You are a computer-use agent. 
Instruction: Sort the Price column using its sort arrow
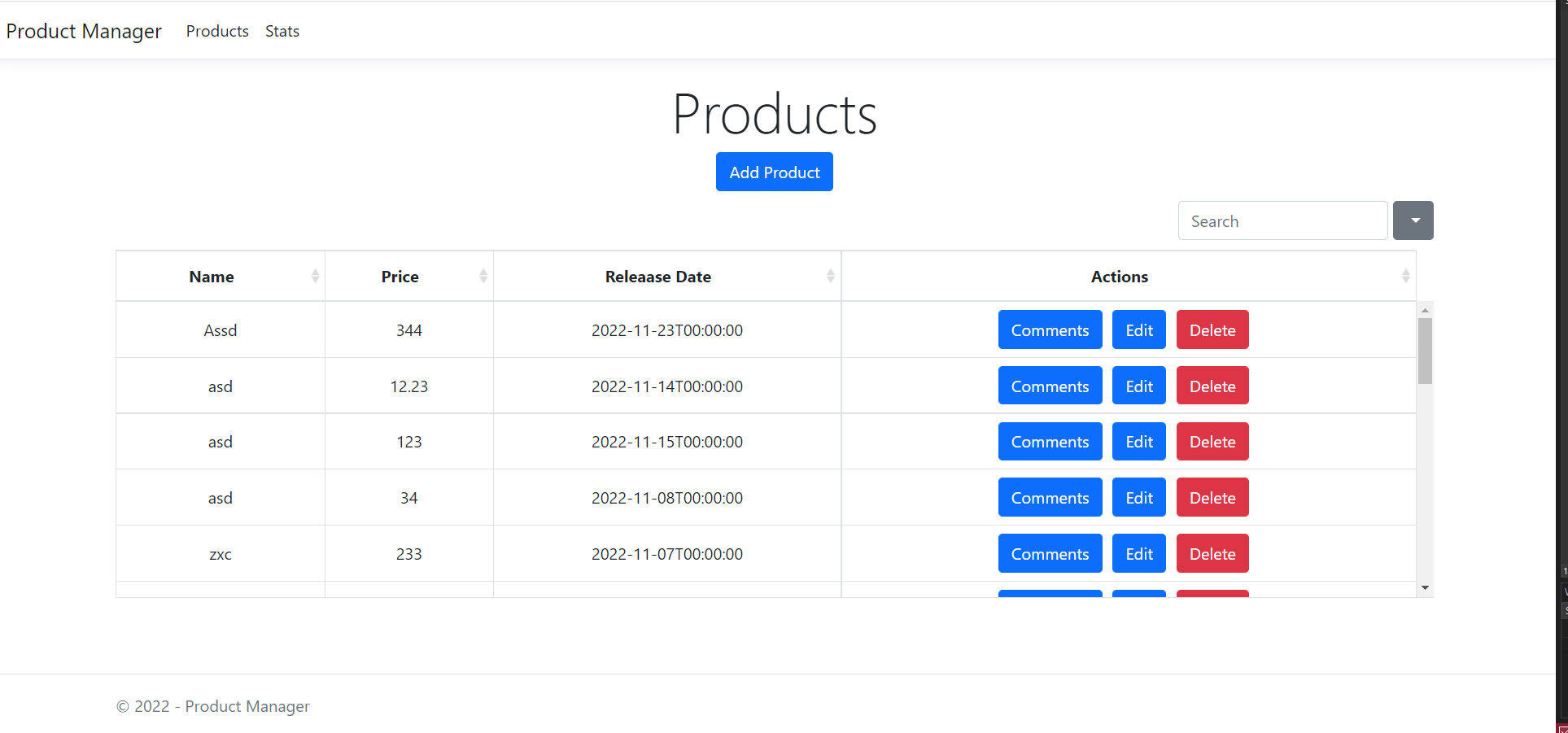click(483, 276)
